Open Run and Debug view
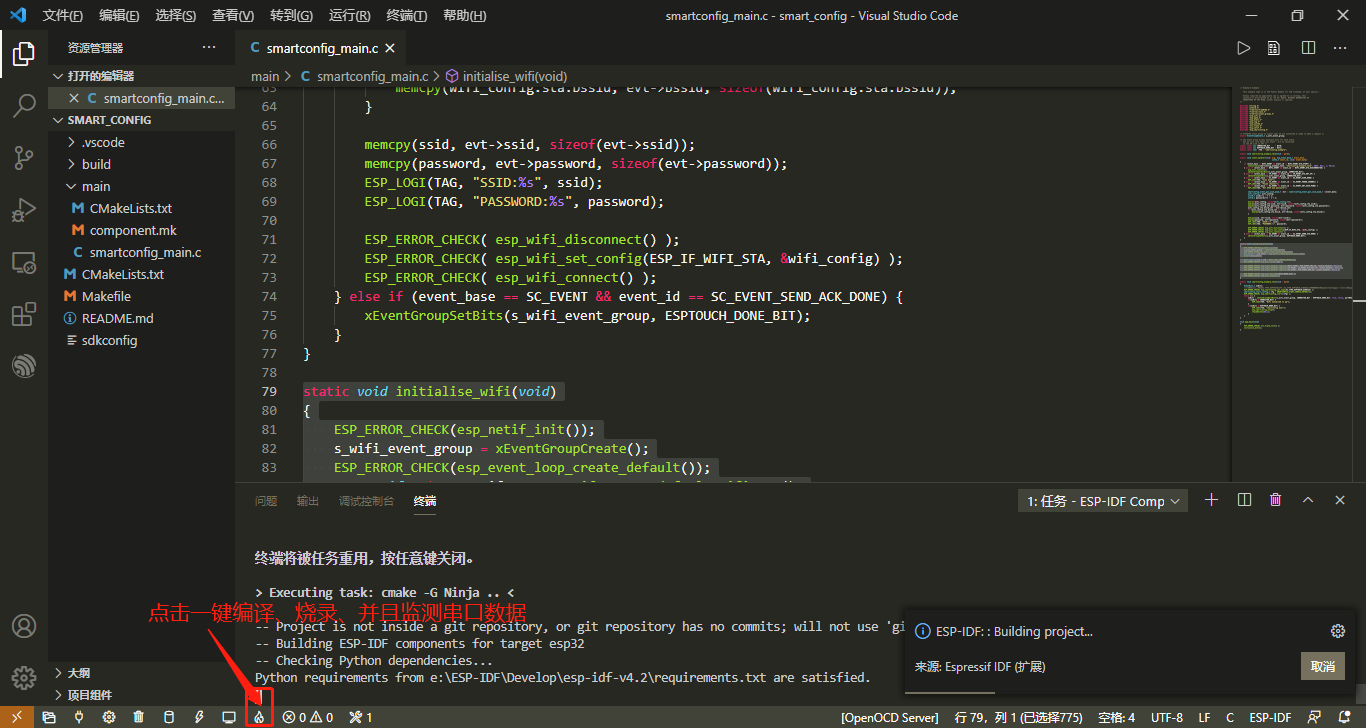This screenshot has height=728, width=1366. point(24,210)
